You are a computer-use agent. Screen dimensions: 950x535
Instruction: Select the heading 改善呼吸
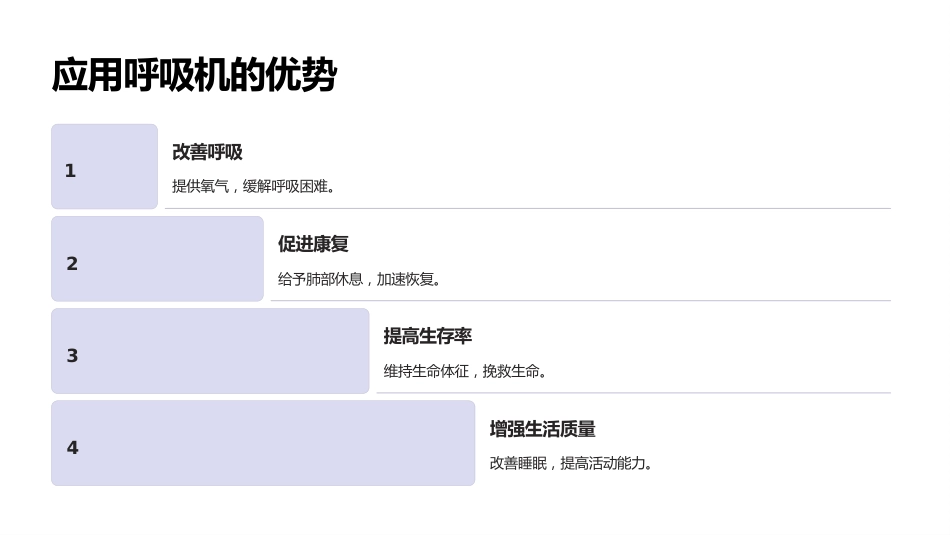tap(207, 152)
